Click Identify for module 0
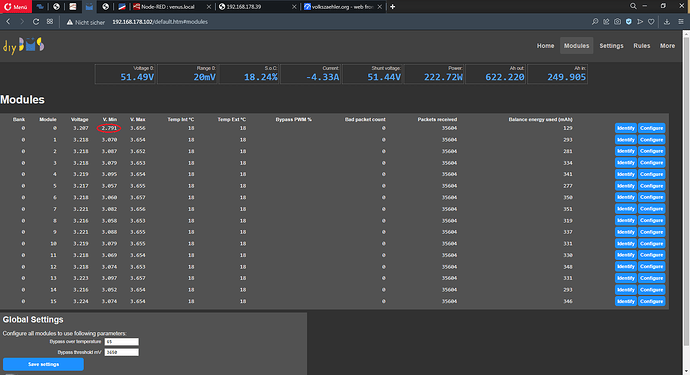This screenshot has height=375, width=690. (625, 128)
